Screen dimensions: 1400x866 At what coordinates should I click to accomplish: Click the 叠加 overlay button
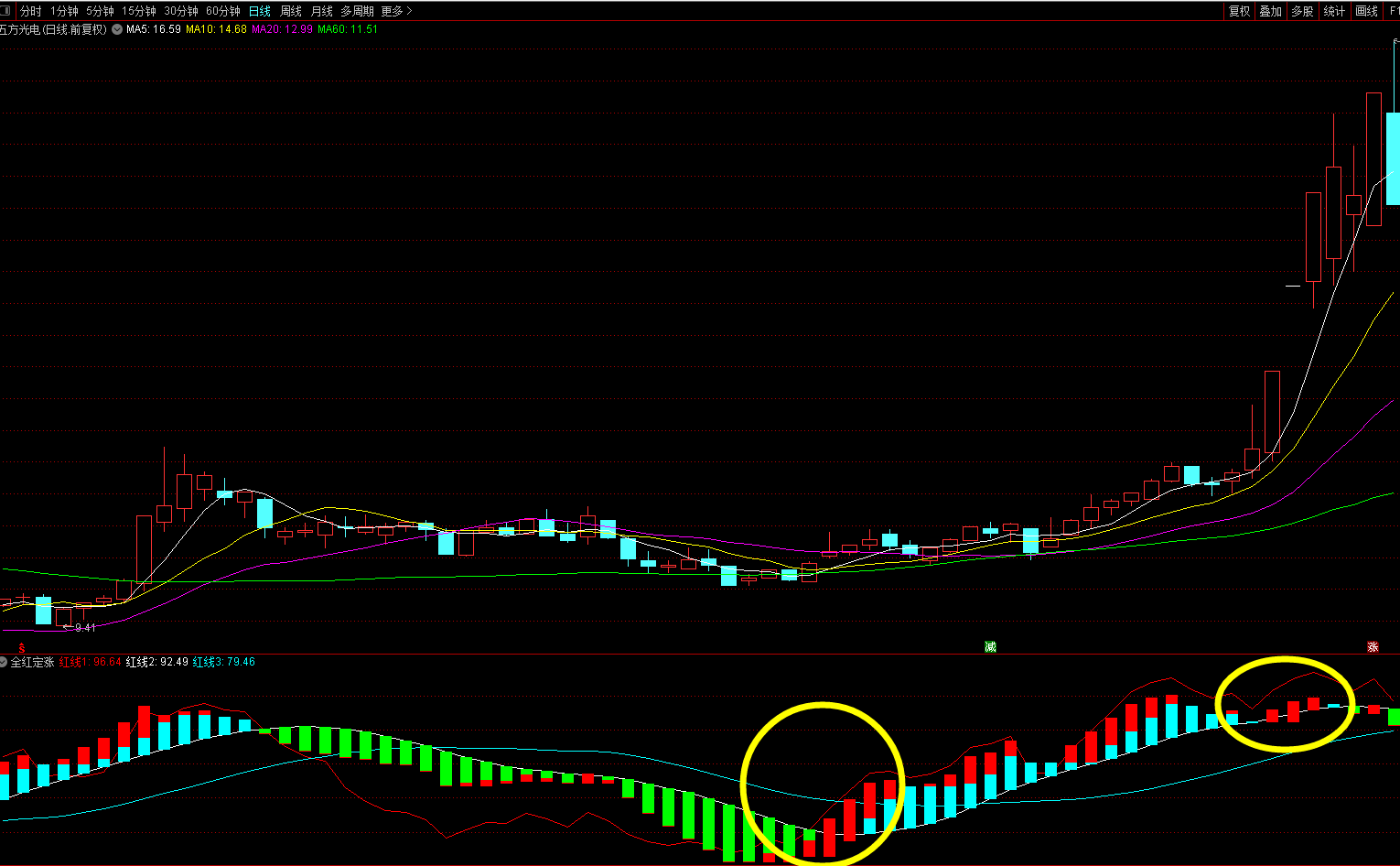[x=1270, y=11]
